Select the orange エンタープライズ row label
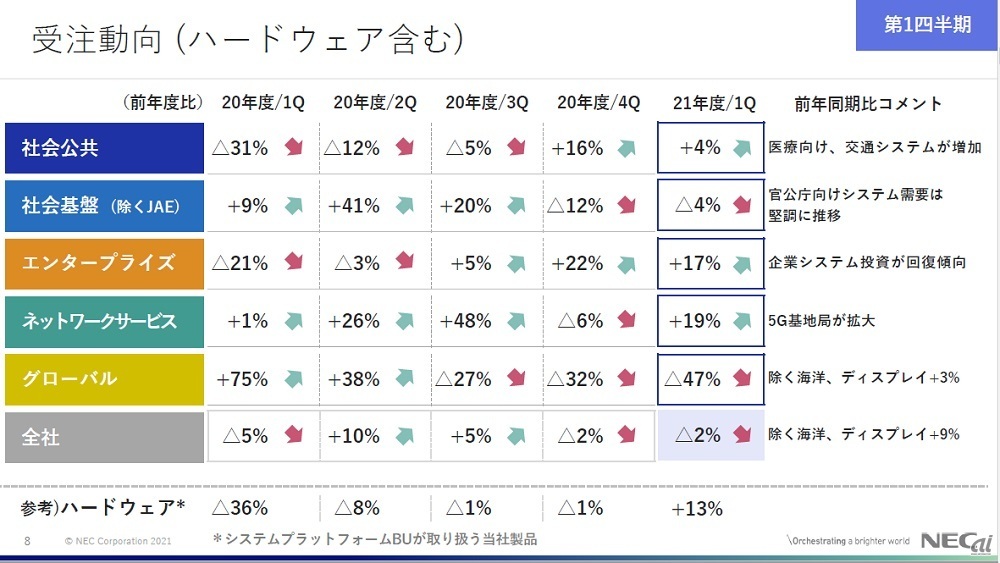The height and width of the screenshot is (563, 1000). [104, 263]
